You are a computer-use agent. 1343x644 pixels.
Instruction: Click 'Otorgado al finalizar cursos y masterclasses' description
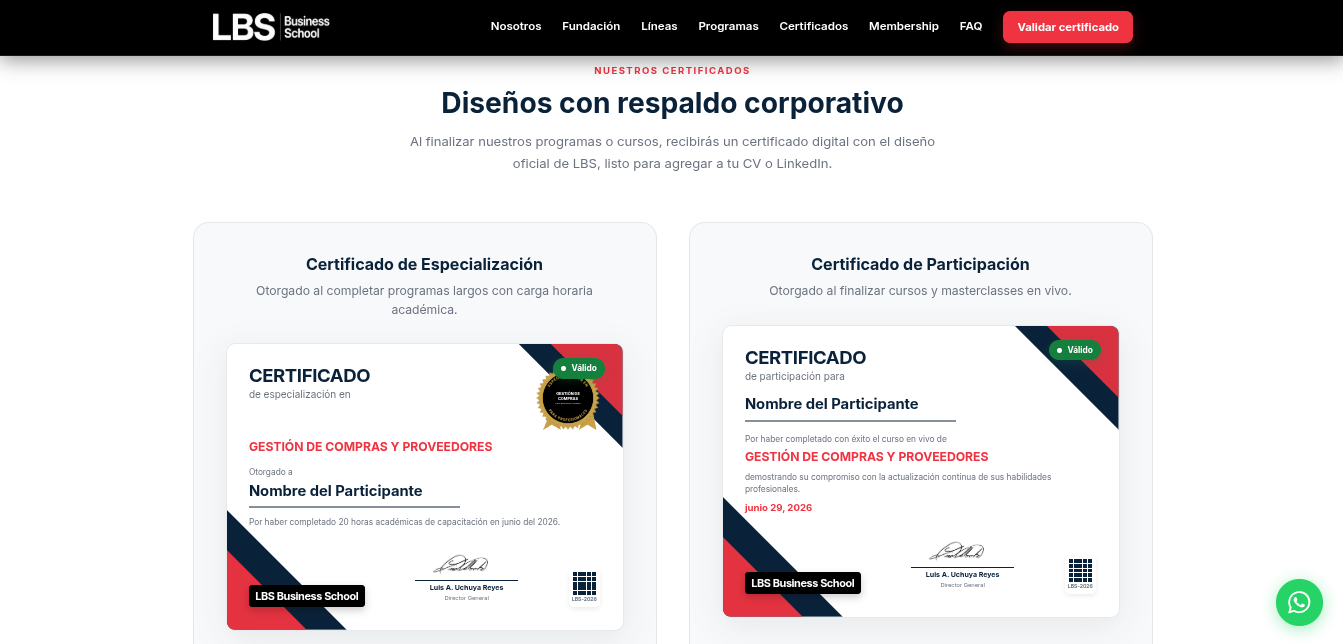point(920,291)
